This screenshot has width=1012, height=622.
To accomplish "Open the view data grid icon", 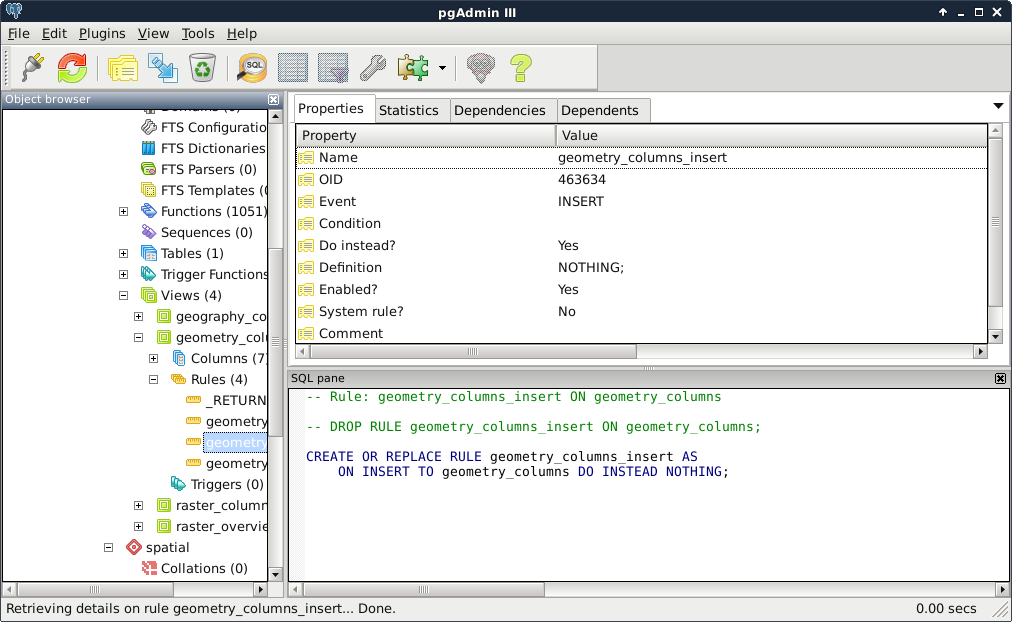I will [292, 68].
